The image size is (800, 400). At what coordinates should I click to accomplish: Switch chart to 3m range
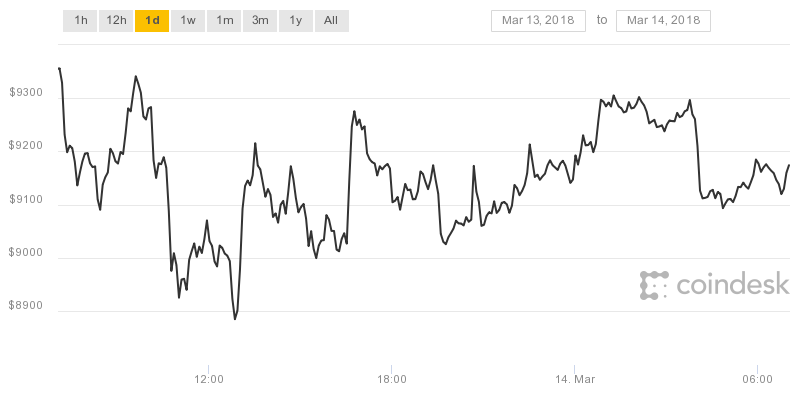260,21
